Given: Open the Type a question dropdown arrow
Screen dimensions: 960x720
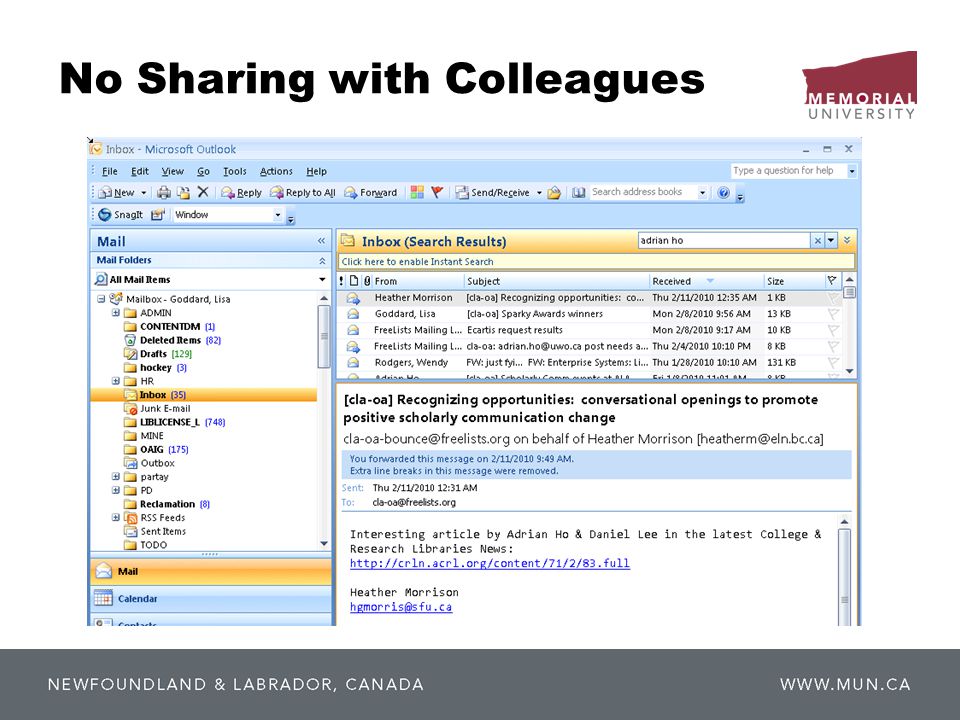Looking at the screenshot, I should [x=852, y=171].
